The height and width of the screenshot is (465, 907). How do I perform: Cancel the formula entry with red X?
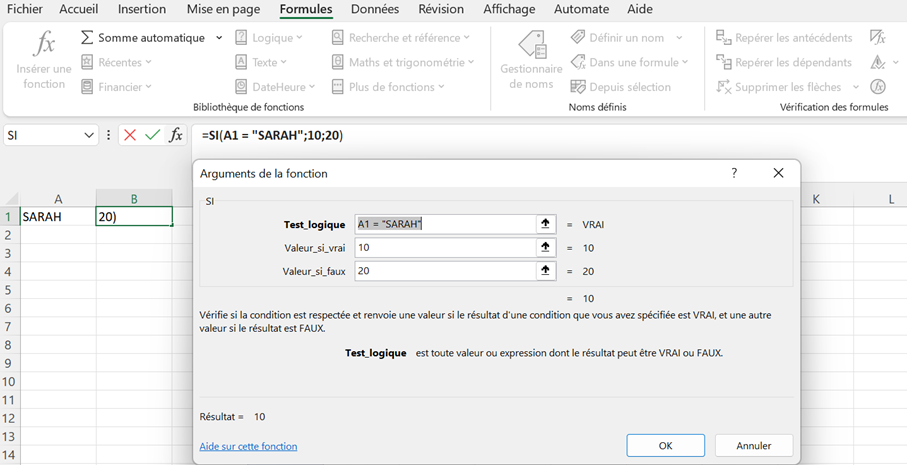coord(130,135)
